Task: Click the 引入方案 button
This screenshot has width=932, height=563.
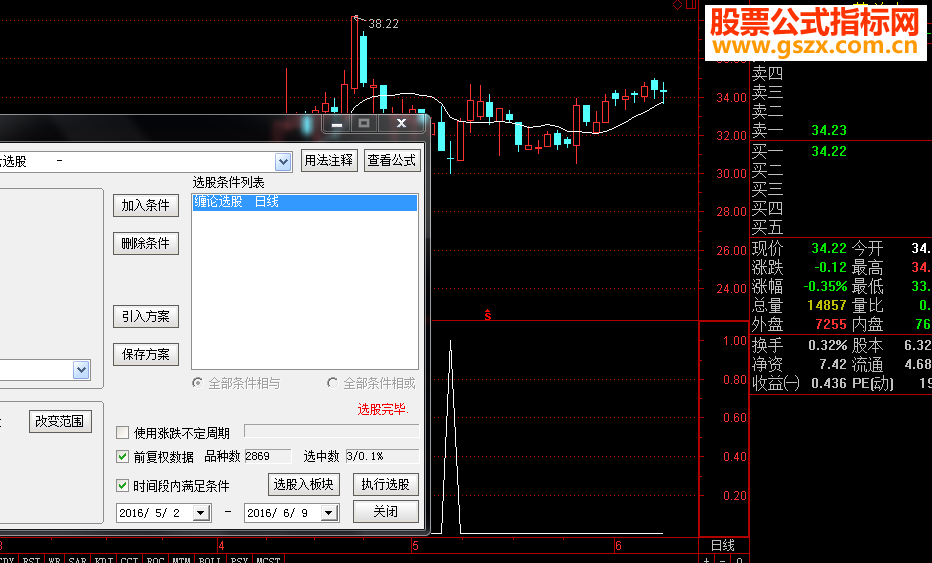Action: (x=146, y=316)
